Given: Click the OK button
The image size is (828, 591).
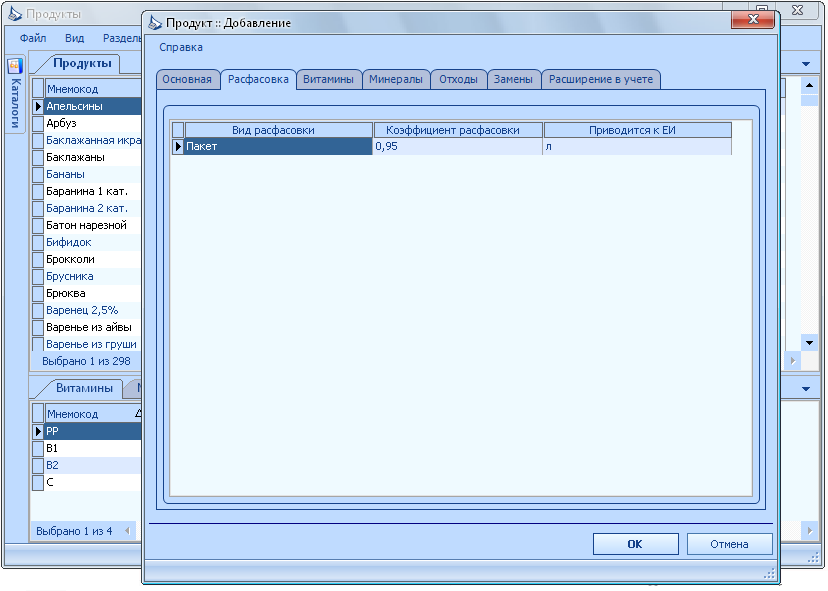Looking at the screenshot, I should coord(635,544).
